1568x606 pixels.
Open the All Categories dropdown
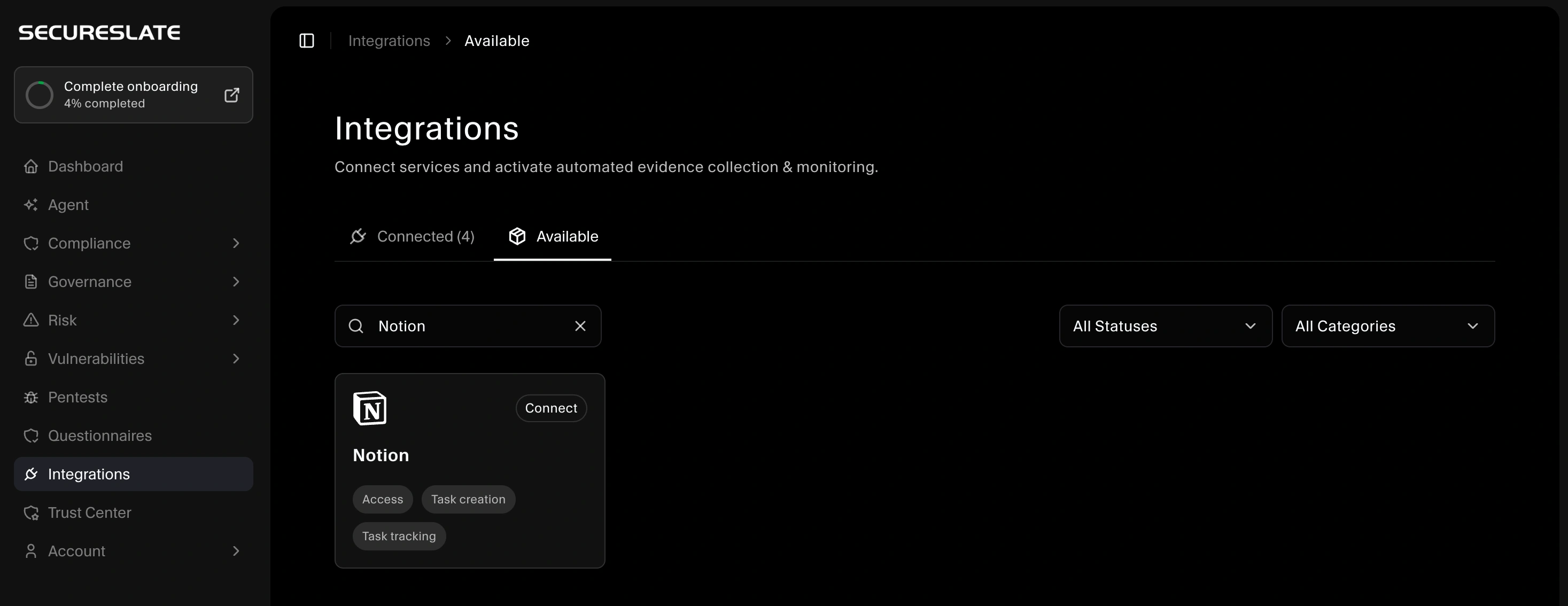pos(1387,326)
